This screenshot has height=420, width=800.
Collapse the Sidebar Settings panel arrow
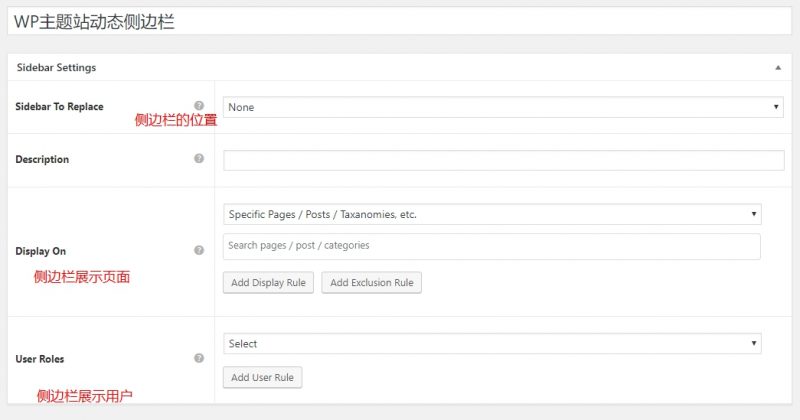pyautogui.click(x=778, y=68)
